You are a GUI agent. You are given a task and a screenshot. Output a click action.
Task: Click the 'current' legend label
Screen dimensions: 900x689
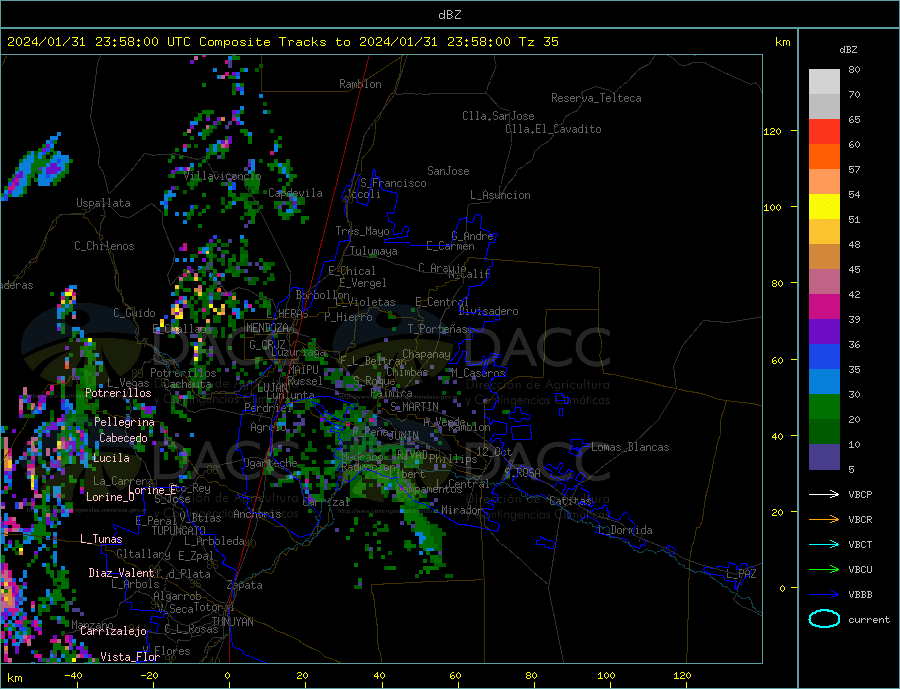869,620
